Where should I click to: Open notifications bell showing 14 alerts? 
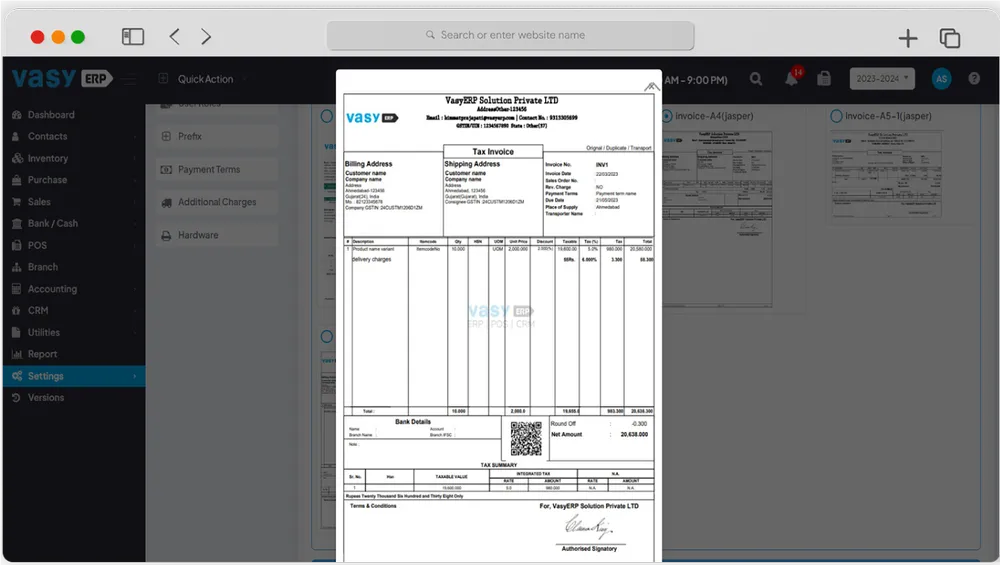click(x=792, y=78)
